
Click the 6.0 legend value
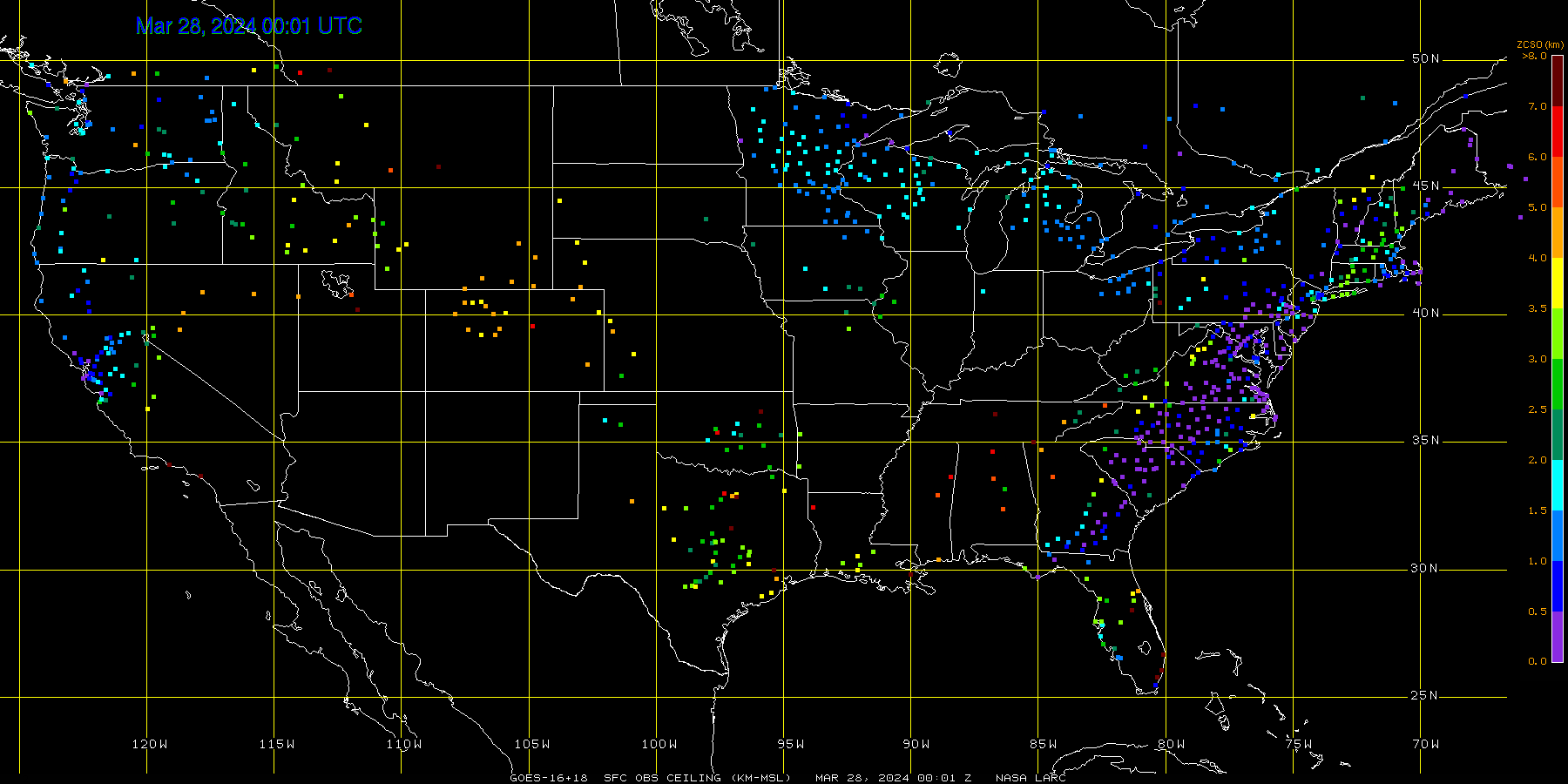coord(1538,157)
